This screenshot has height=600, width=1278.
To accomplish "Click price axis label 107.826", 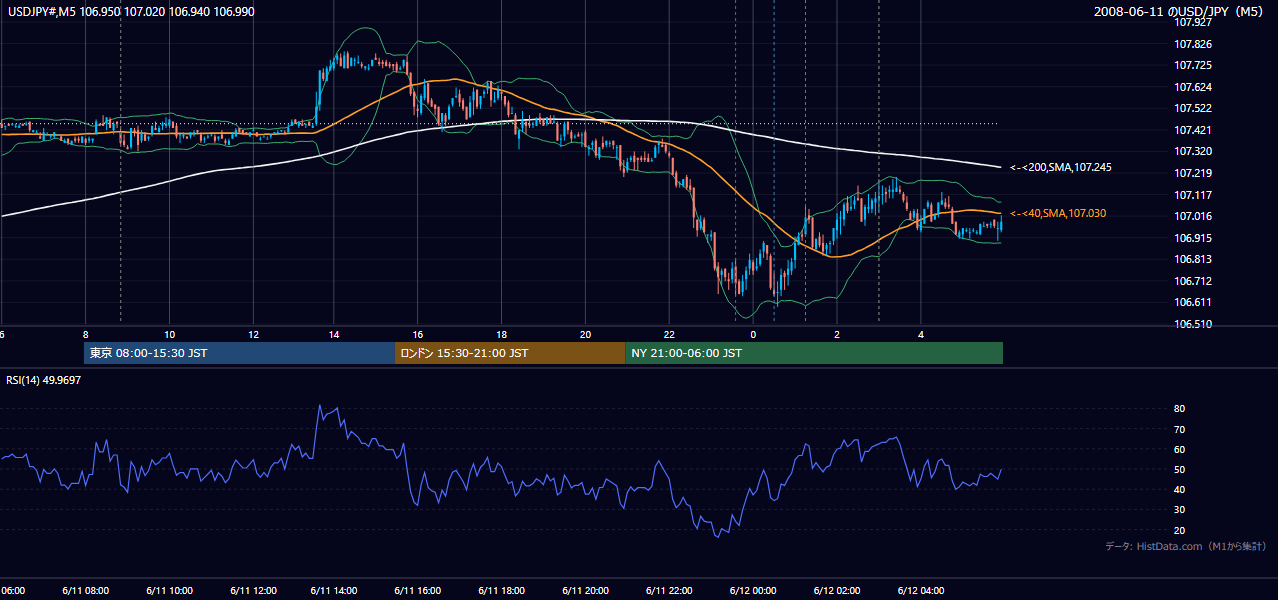I will (x=1194, y=44).
